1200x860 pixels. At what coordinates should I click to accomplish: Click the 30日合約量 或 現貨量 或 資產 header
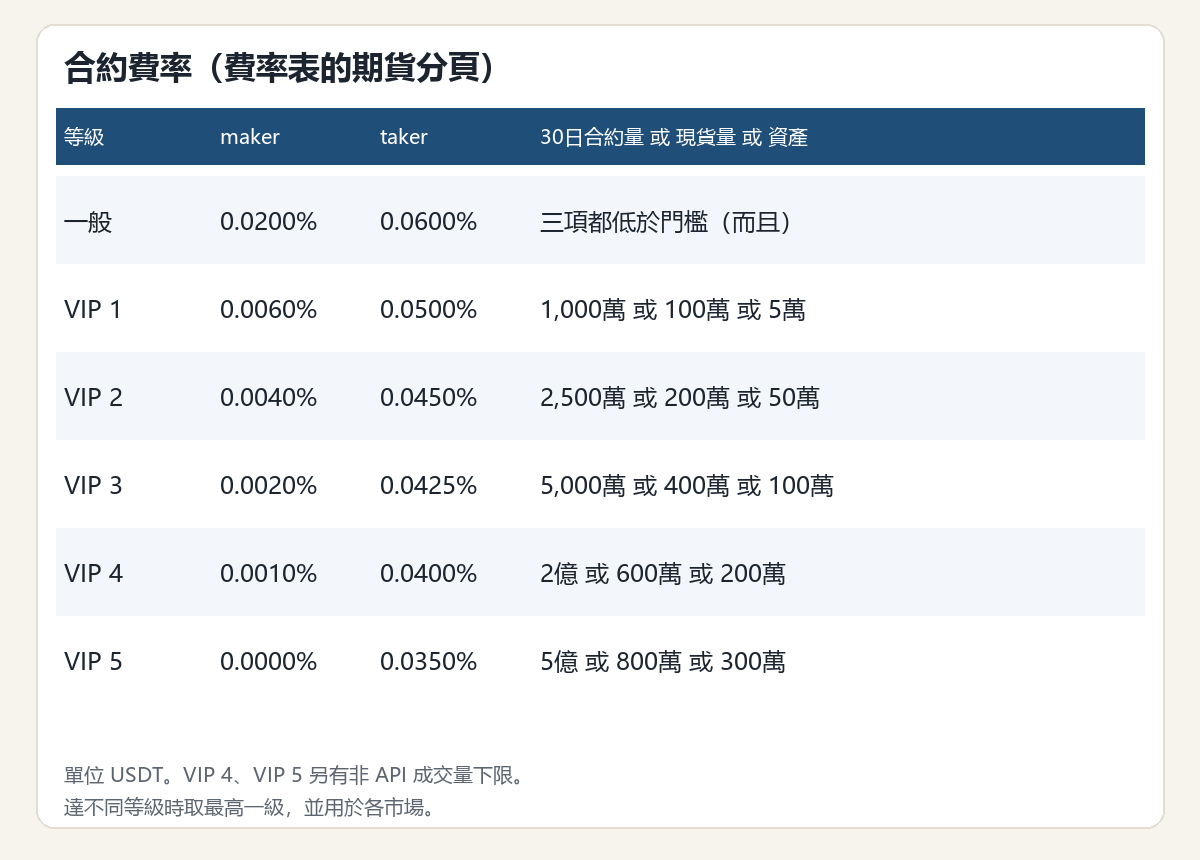tap(674, 137)
